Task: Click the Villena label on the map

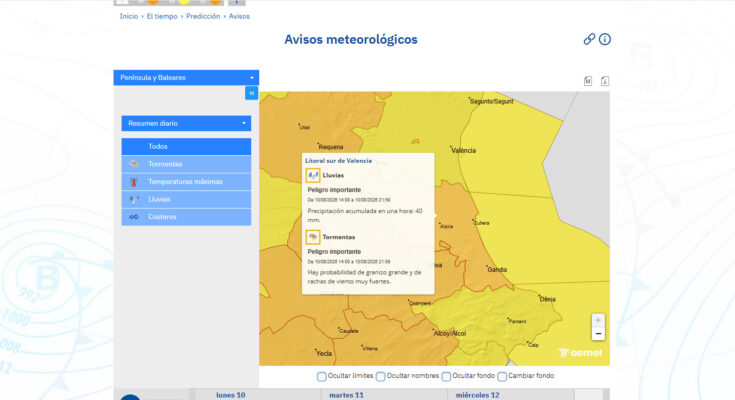Action: coord(370,348)
